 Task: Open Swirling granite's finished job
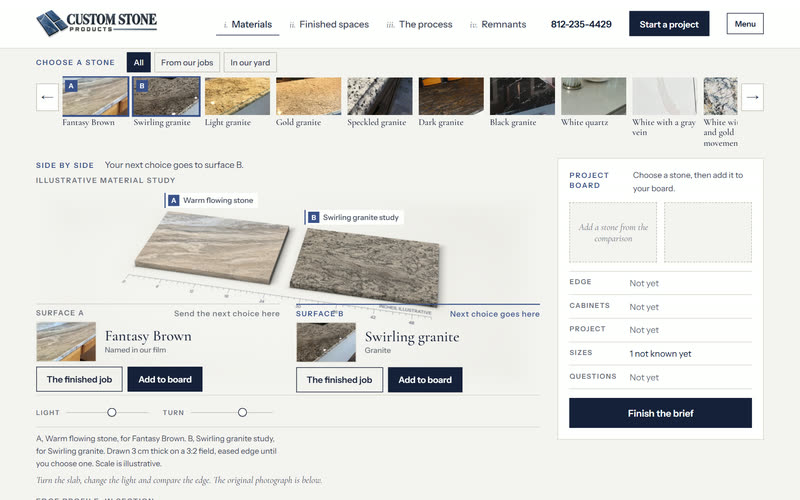coord(339,380)
